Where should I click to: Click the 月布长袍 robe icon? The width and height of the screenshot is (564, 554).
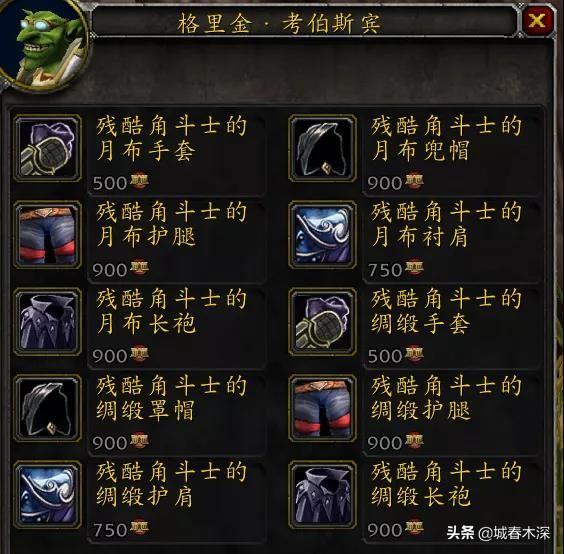47,322
